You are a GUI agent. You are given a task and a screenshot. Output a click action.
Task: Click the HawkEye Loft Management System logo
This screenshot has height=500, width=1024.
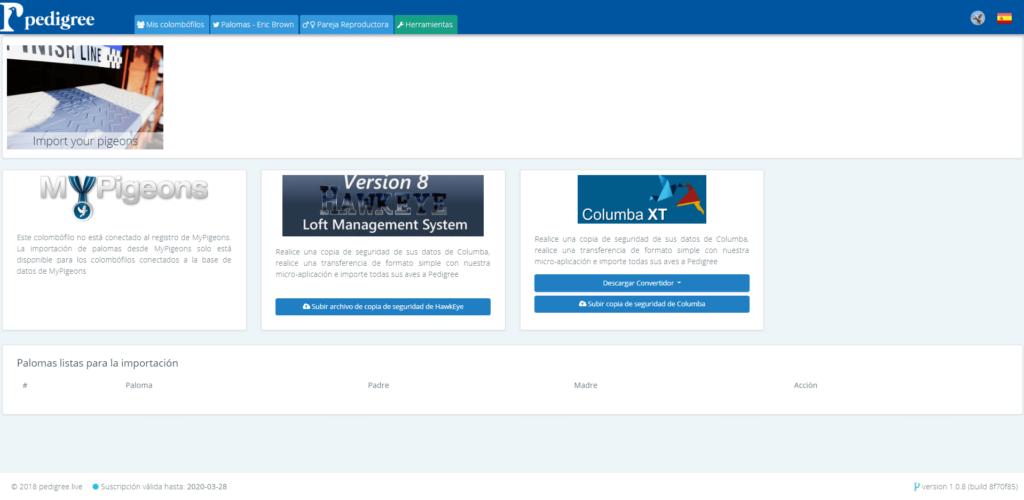382,205
